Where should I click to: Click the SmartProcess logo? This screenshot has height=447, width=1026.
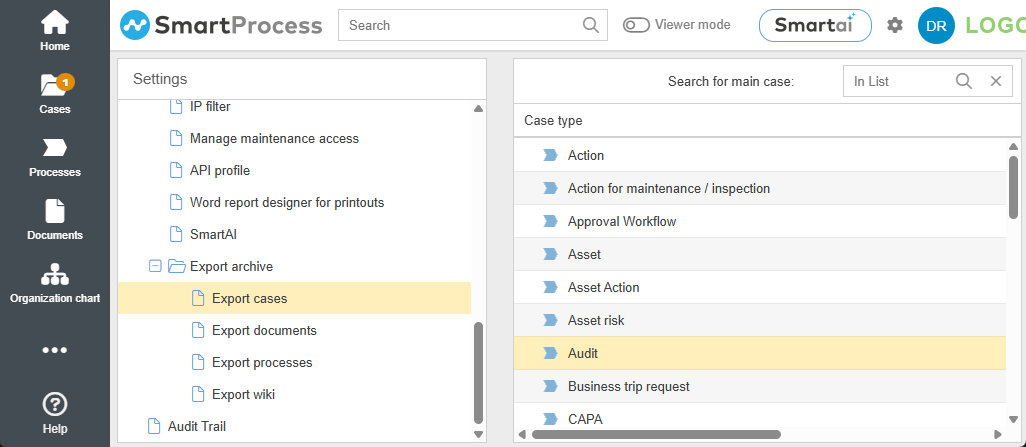221,26
